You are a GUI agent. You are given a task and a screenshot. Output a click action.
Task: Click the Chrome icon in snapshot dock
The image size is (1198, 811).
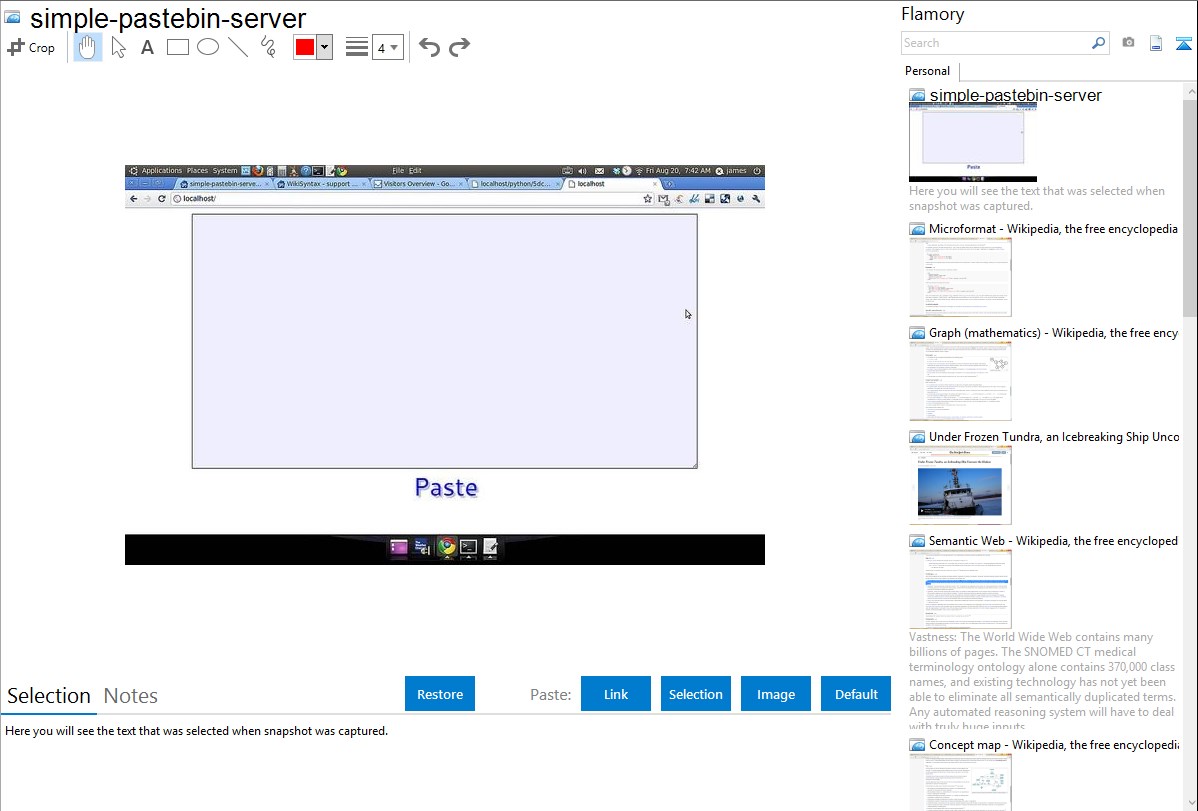447,547
